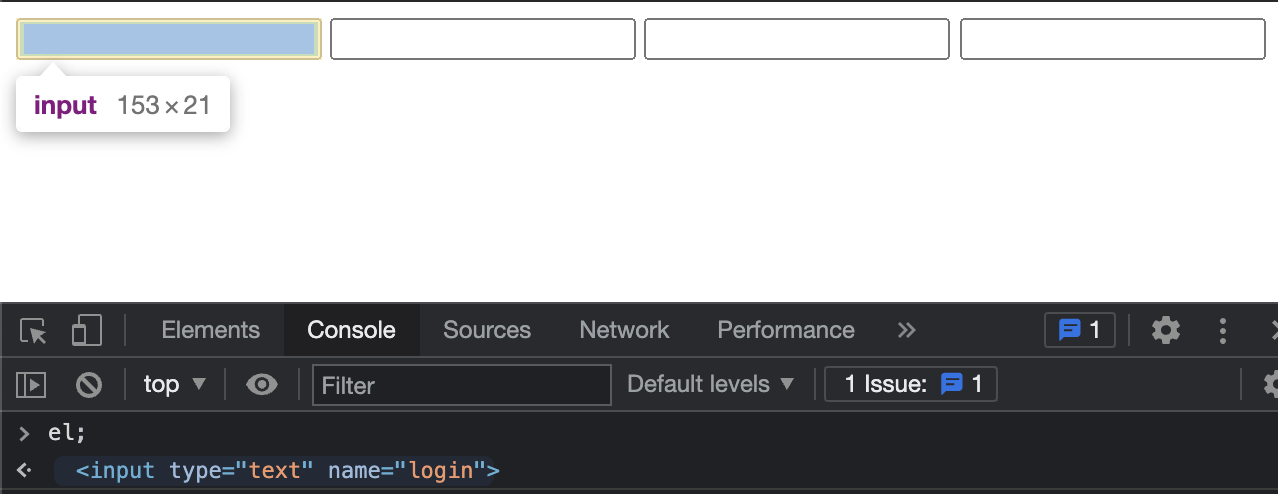The image size is (1278, 494).
Task: Open the issues counter badge in tab bar
Action: (x=1079, y=330)
